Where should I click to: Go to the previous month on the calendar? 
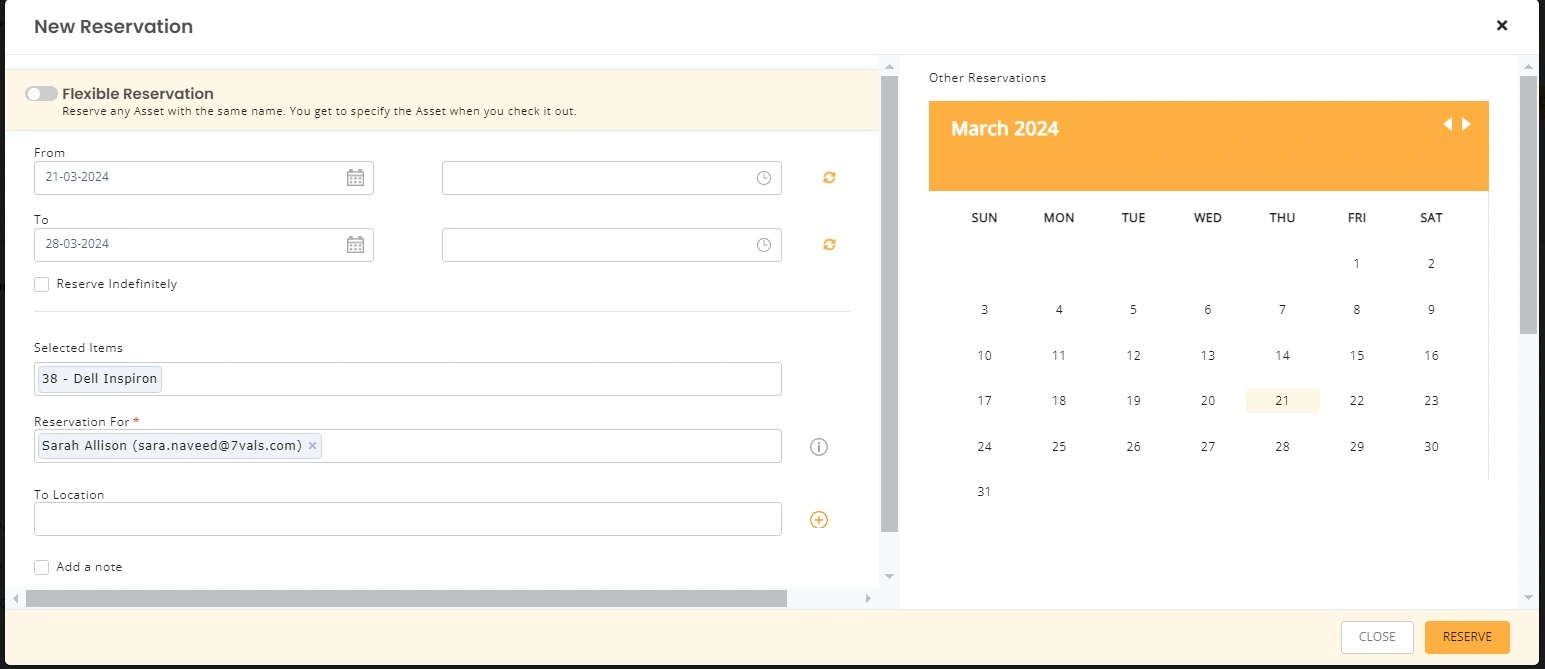tap(1447, 124)
